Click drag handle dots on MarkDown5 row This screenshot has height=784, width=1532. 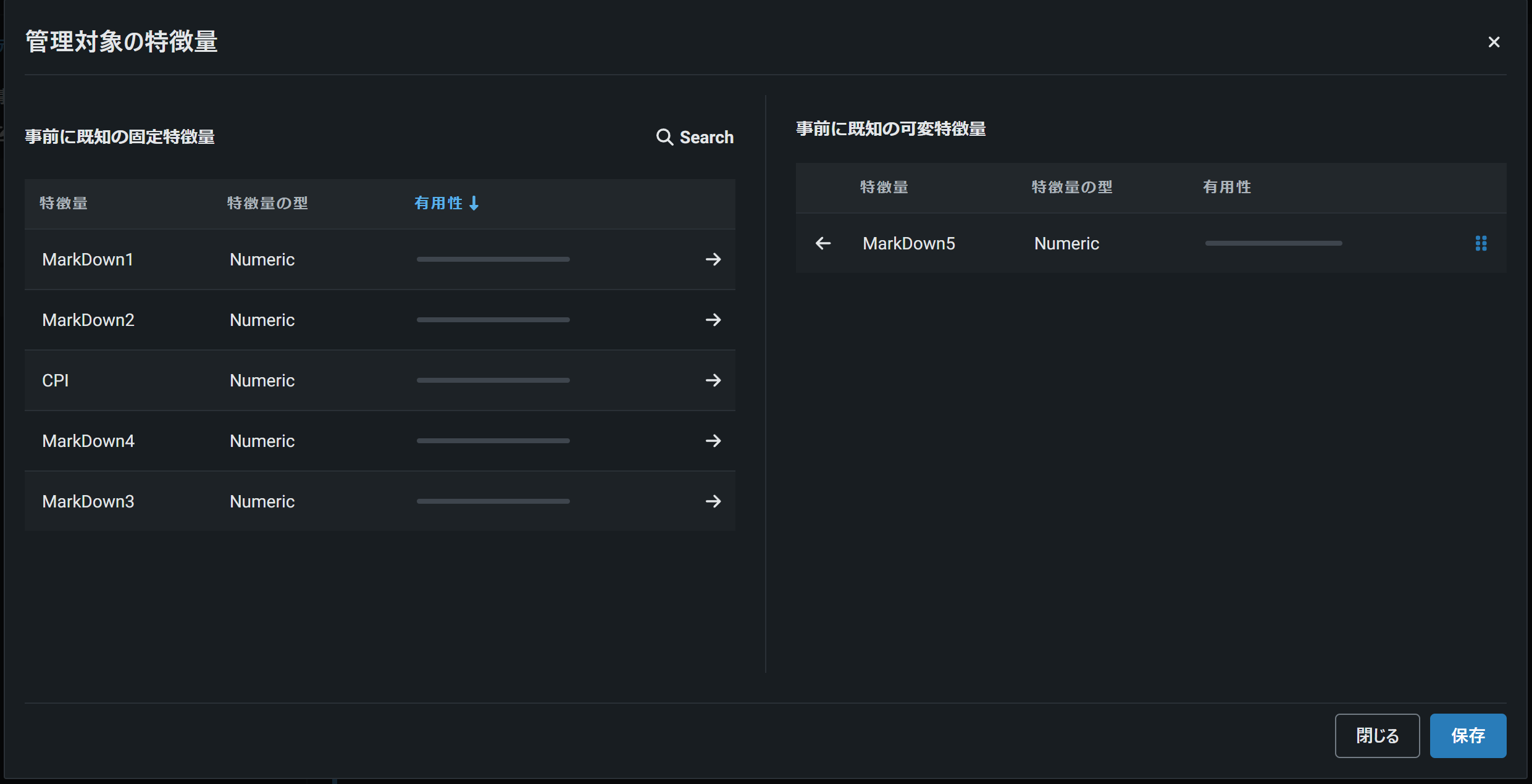[x=1481, y=243]
